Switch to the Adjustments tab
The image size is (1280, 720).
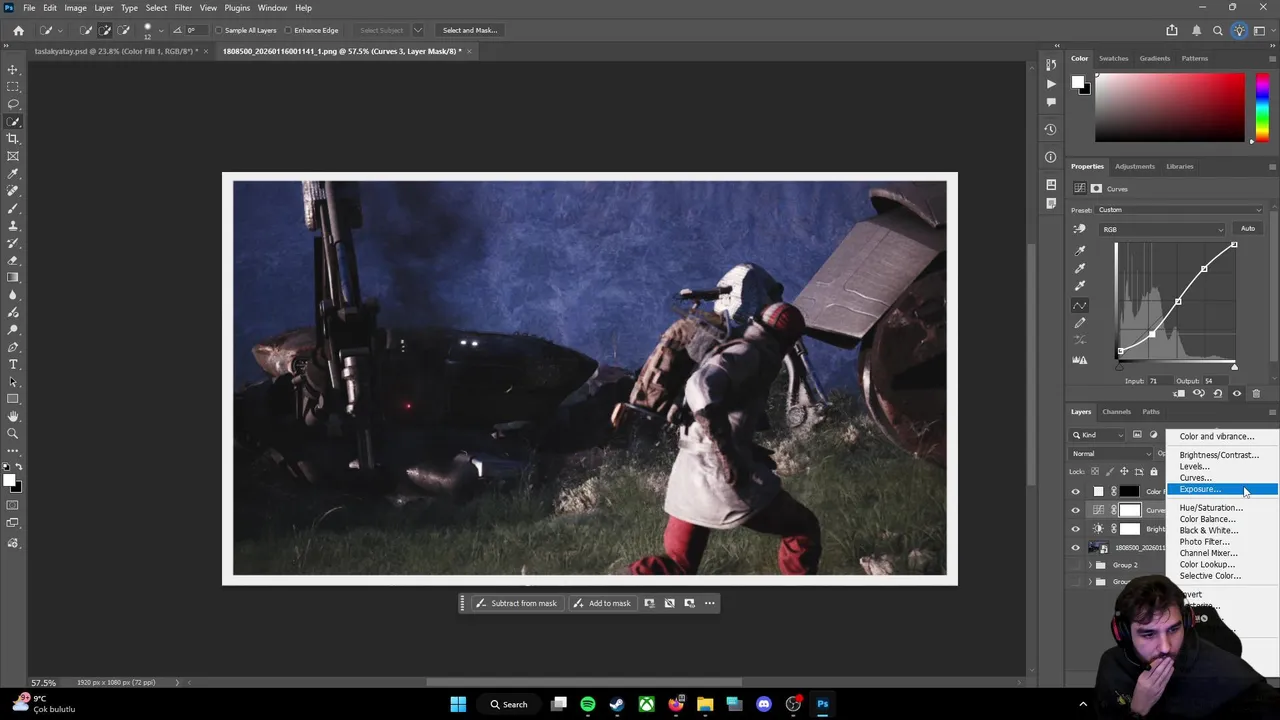(x=1134, y=166)
